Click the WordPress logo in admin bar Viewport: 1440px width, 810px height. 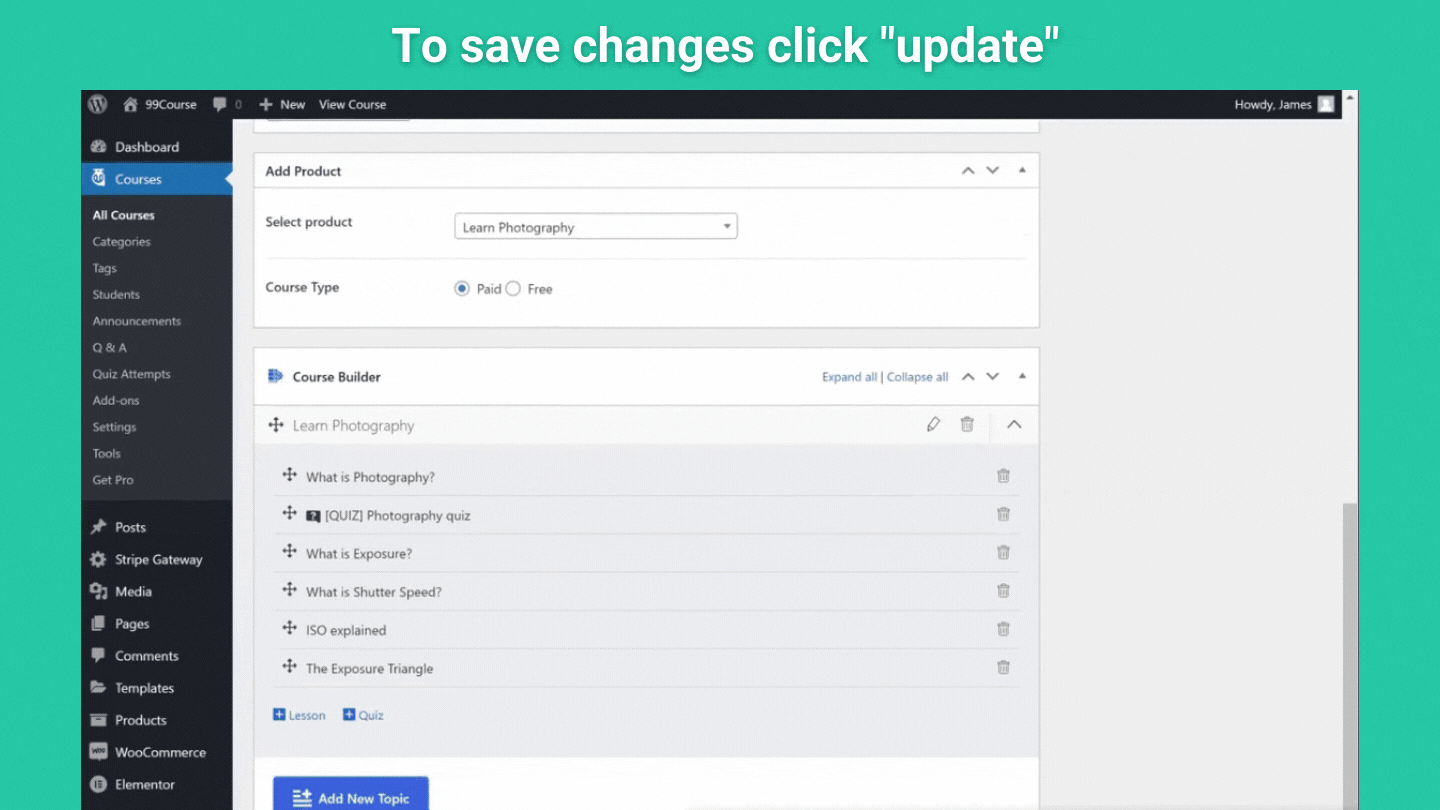click(97, 104)
